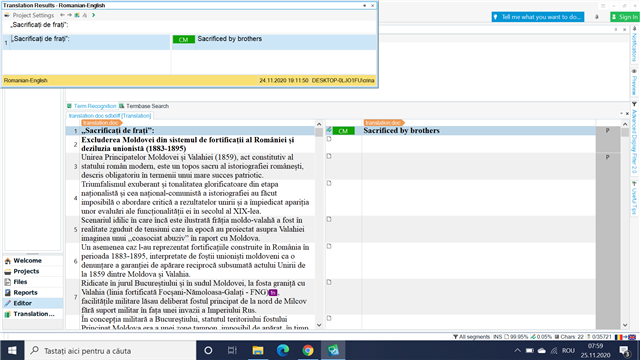
Task: Open the Useful Tips side tab
Action: pyautogui.click(x=634, y=198)
